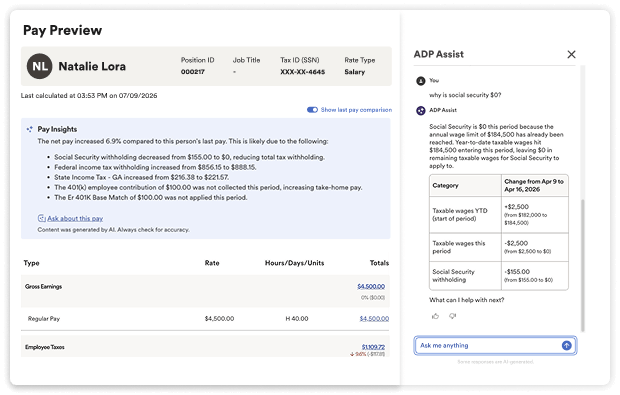Send the message with the arrow button

[x=567, y=345]
